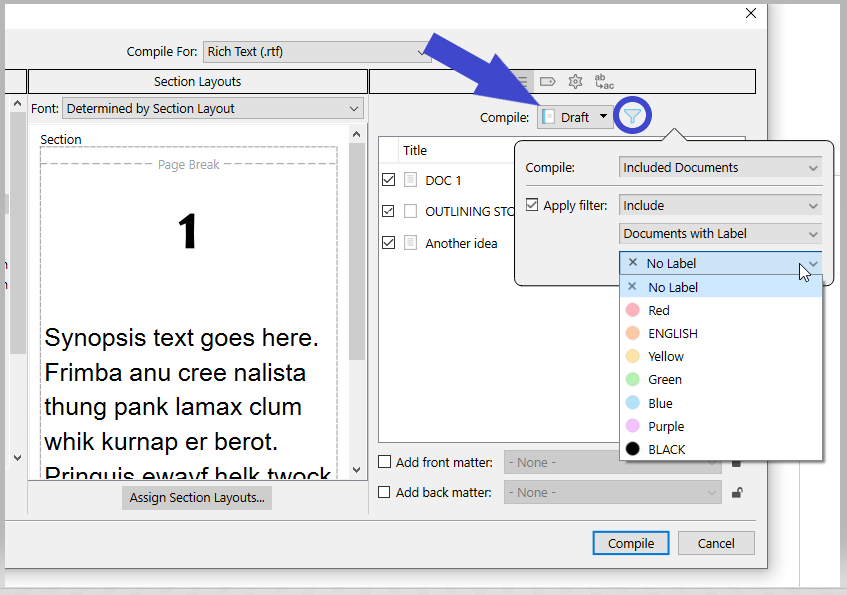This screenshot has width=847, height=595.
Task: Enable the Add front matter checkbox
Action: [385, 462]
